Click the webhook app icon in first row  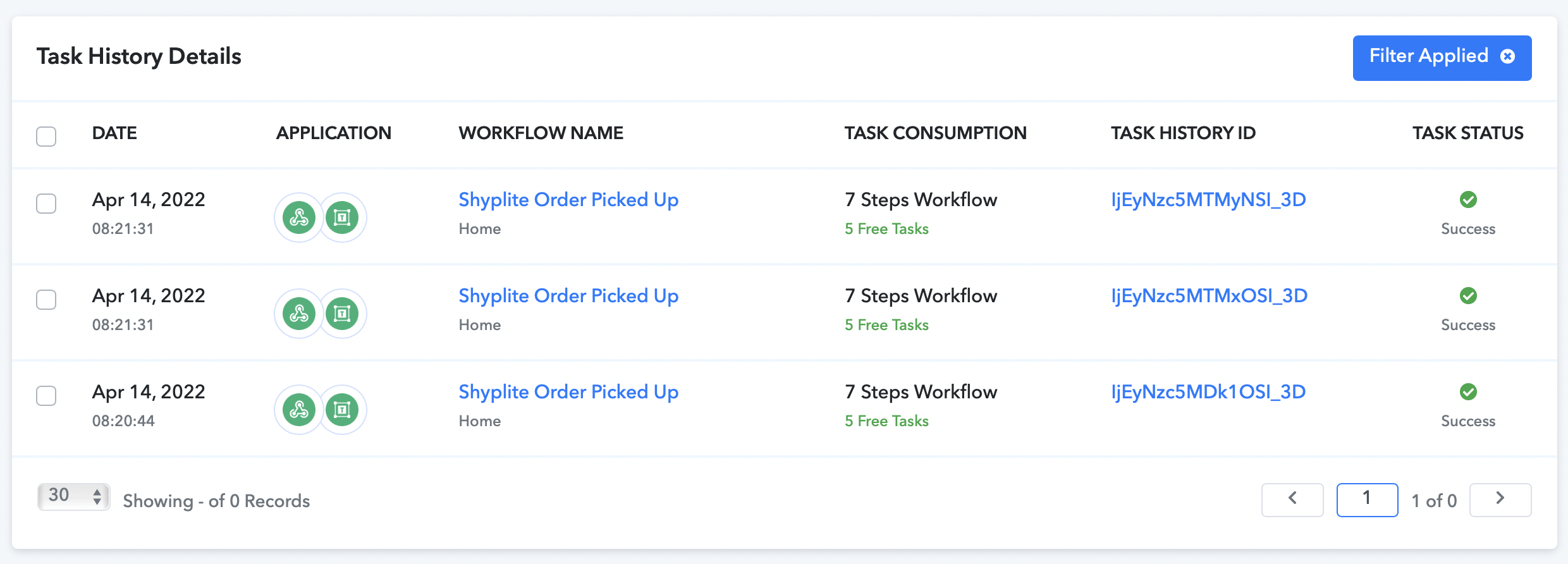(x=299, y=218)
